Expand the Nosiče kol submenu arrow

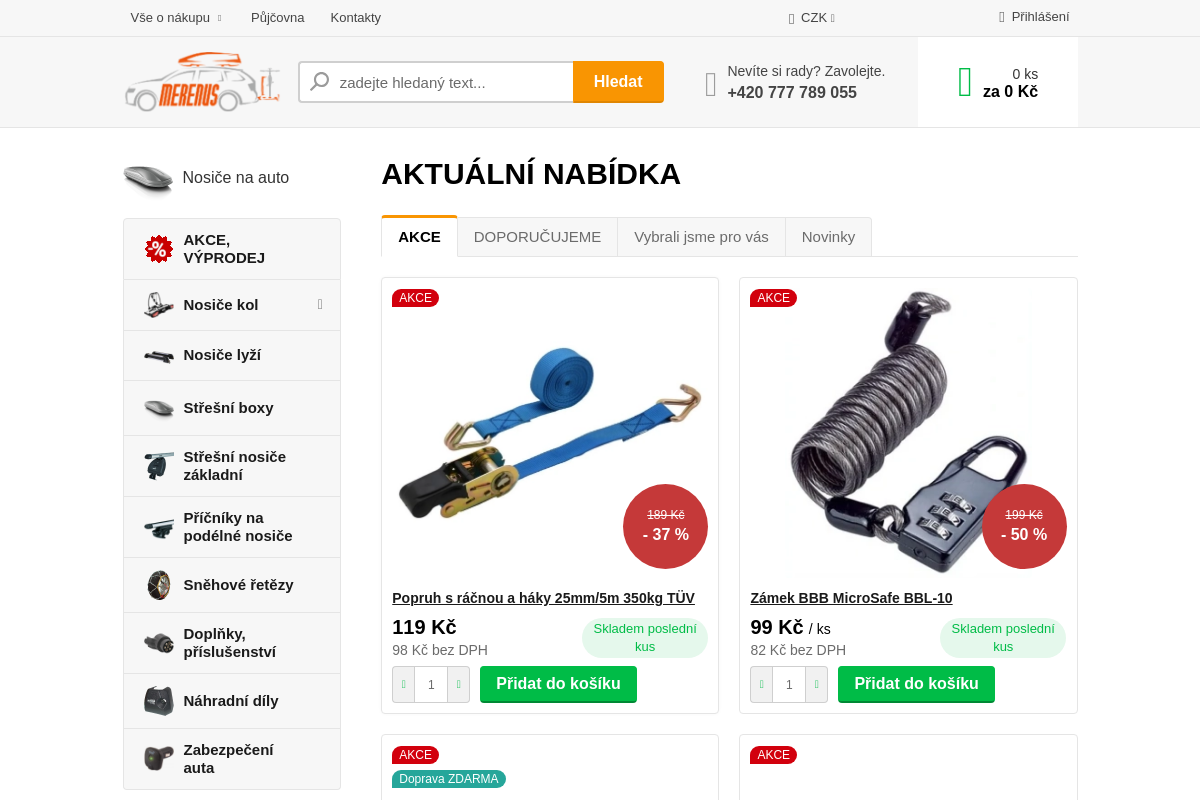pos(320,304)
